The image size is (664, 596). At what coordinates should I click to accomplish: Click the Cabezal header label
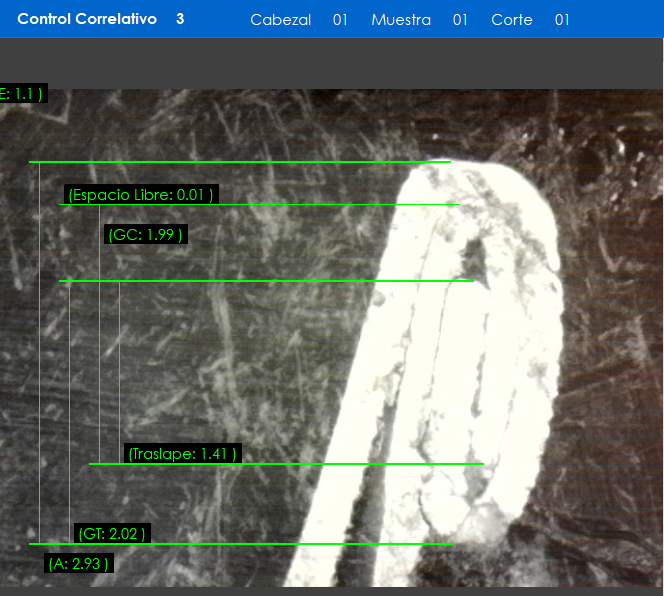click(280, 20)
